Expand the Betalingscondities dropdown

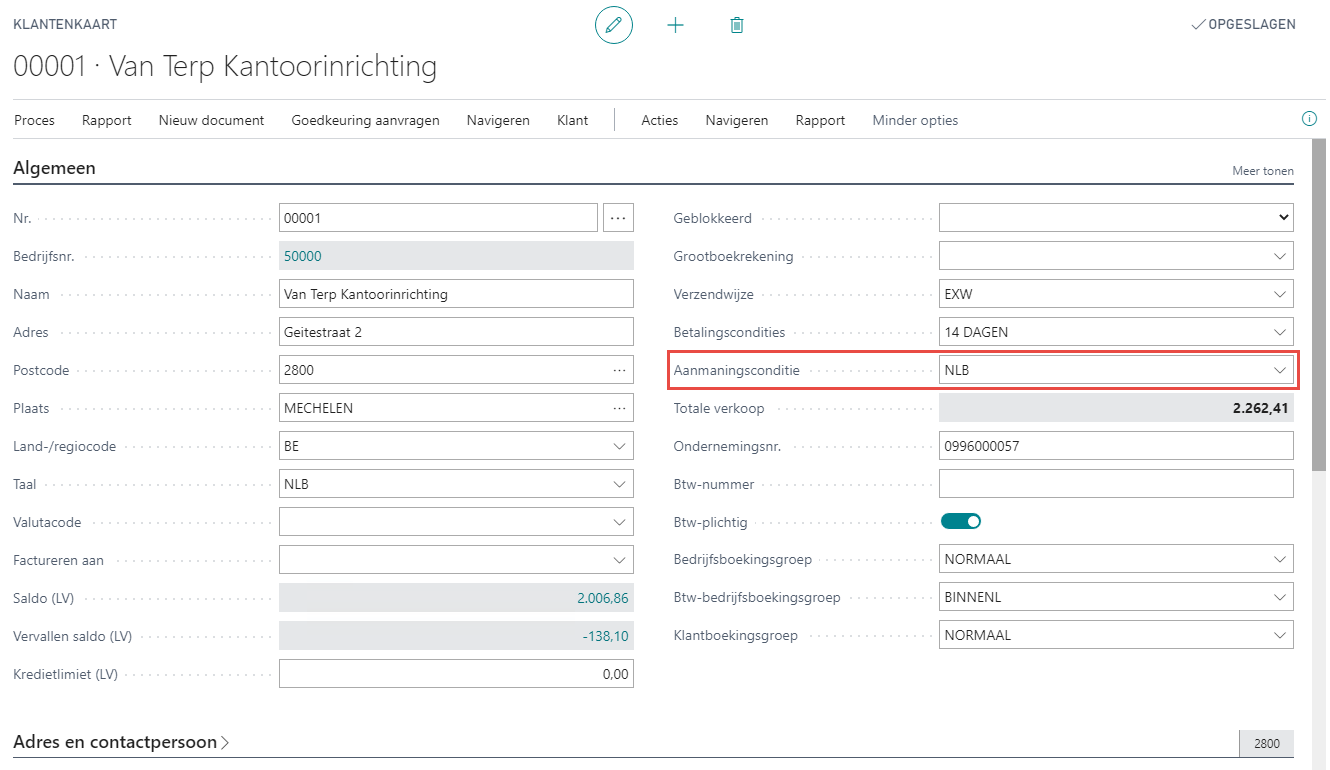click(1280, 332)
